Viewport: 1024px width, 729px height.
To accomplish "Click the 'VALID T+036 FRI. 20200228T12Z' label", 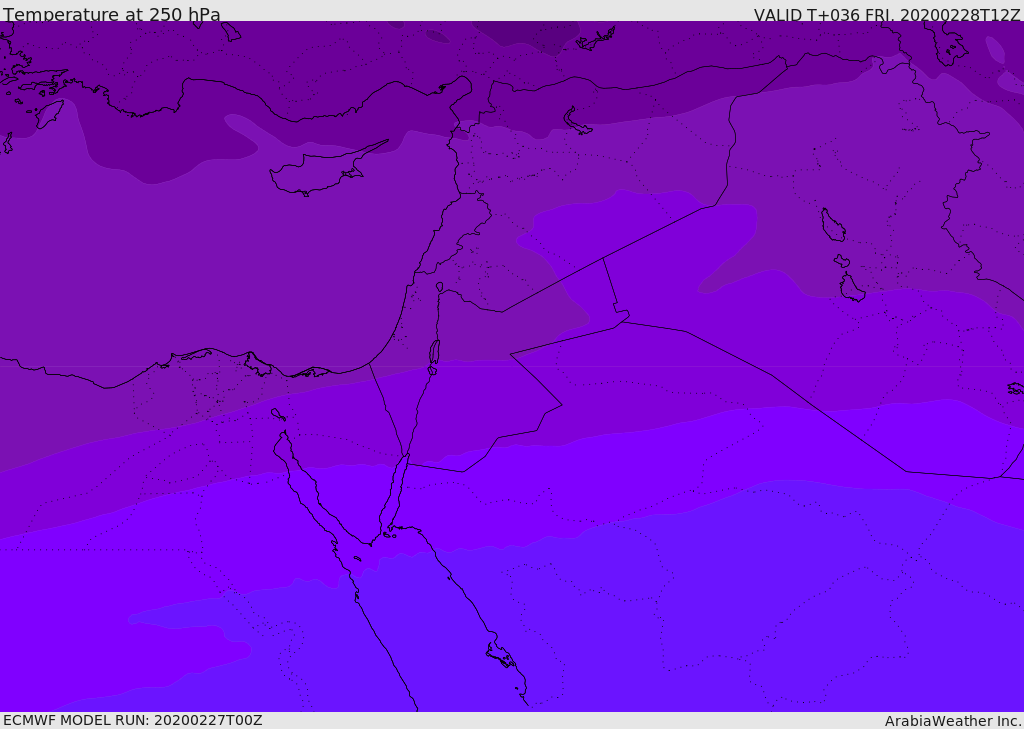I will pos(887,15).
